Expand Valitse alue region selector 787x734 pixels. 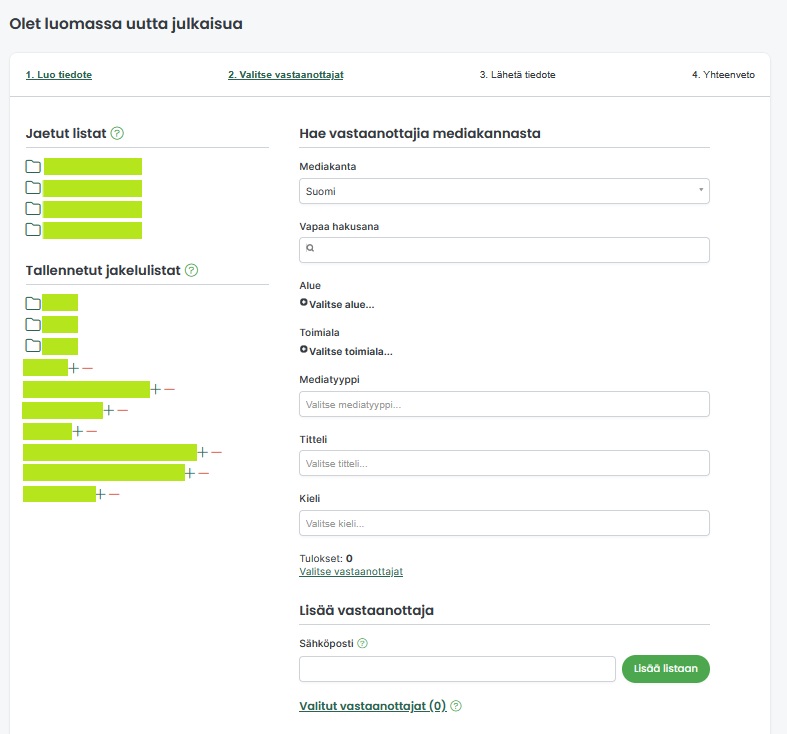[337, 304]
